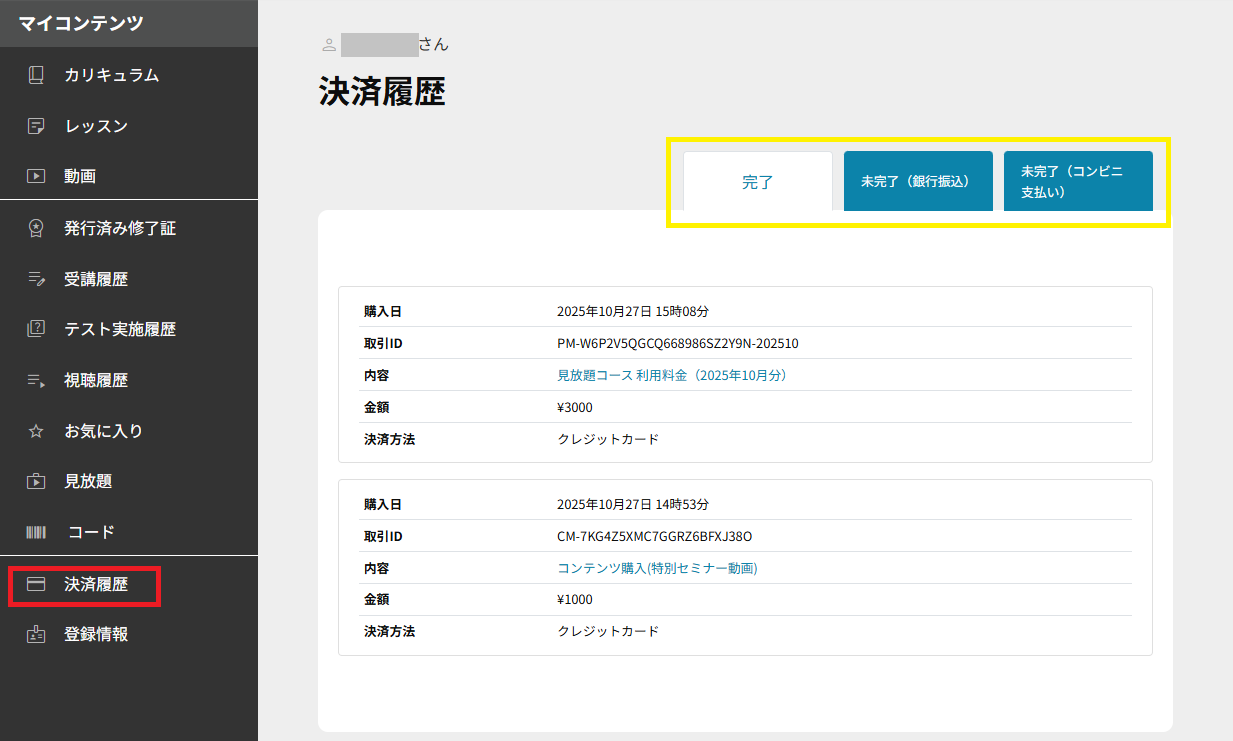1233x741 pixels.
Task: Click the ID card icon beside 登録情報
Action: click(x=36, y=634)
